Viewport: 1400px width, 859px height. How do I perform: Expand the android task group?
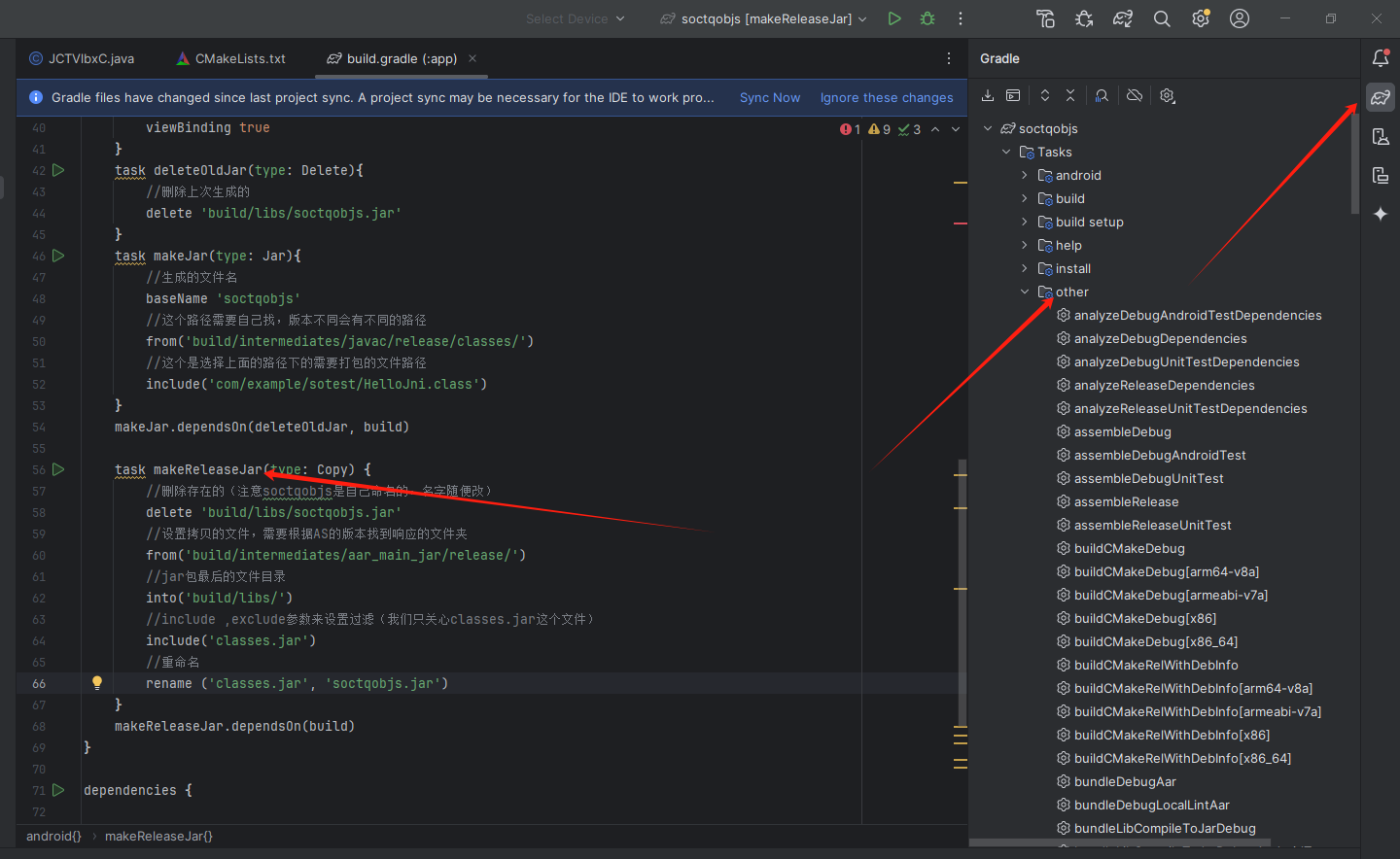click(x=1025, y=175)
